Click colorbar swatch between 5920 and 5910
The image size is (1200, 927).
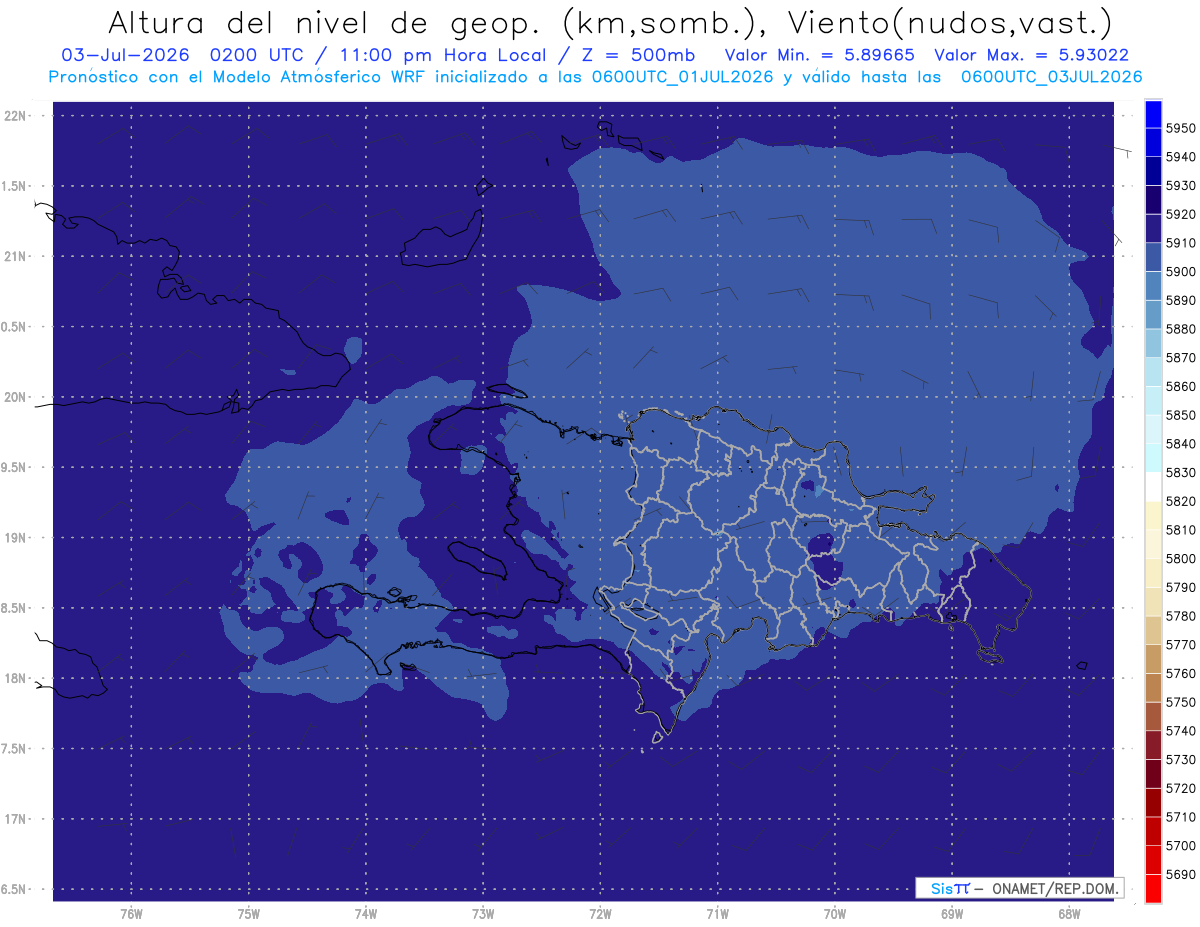tap(1153, 228)
